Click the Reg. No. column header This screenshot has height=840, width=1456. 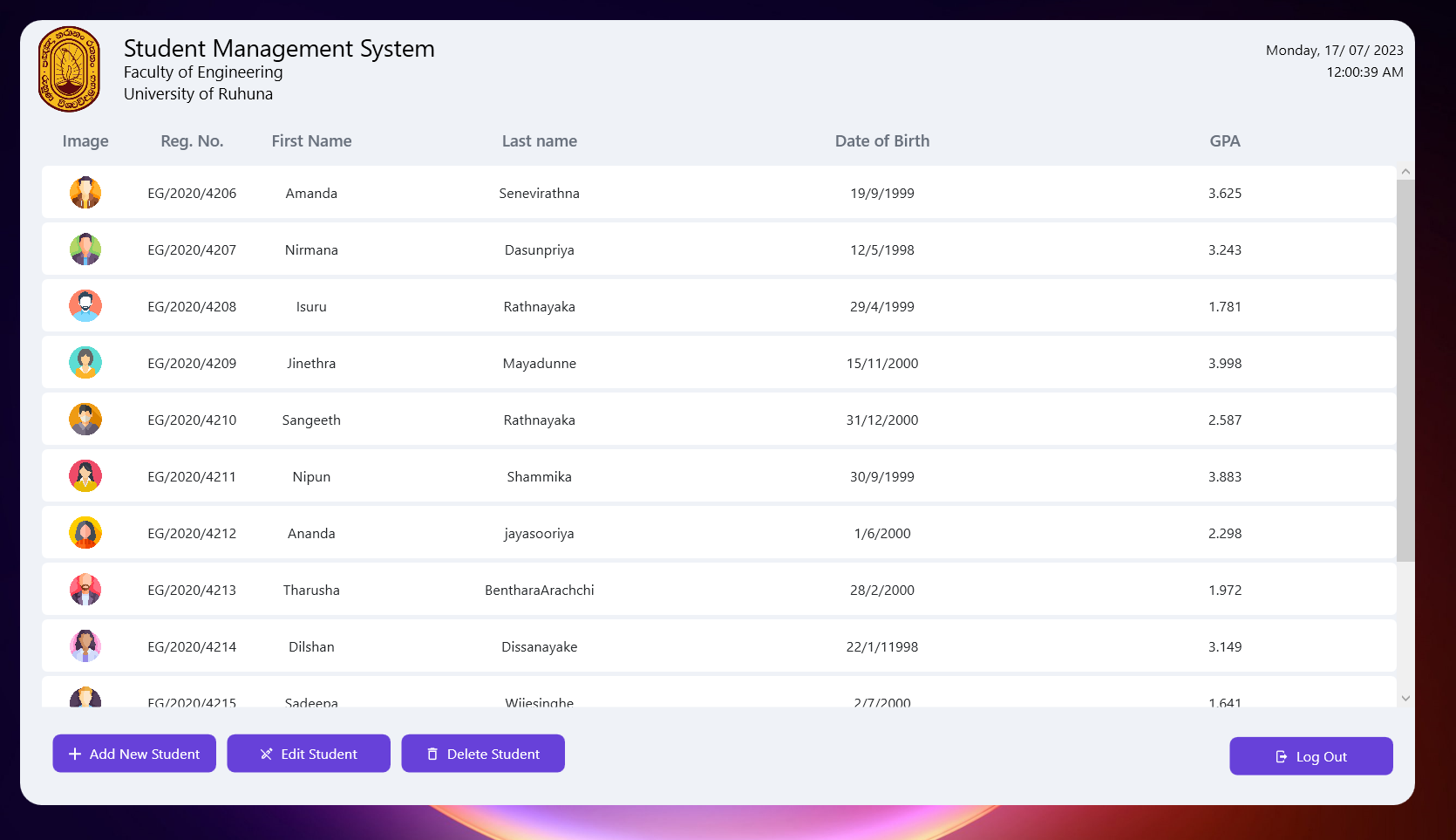(192, 140)
